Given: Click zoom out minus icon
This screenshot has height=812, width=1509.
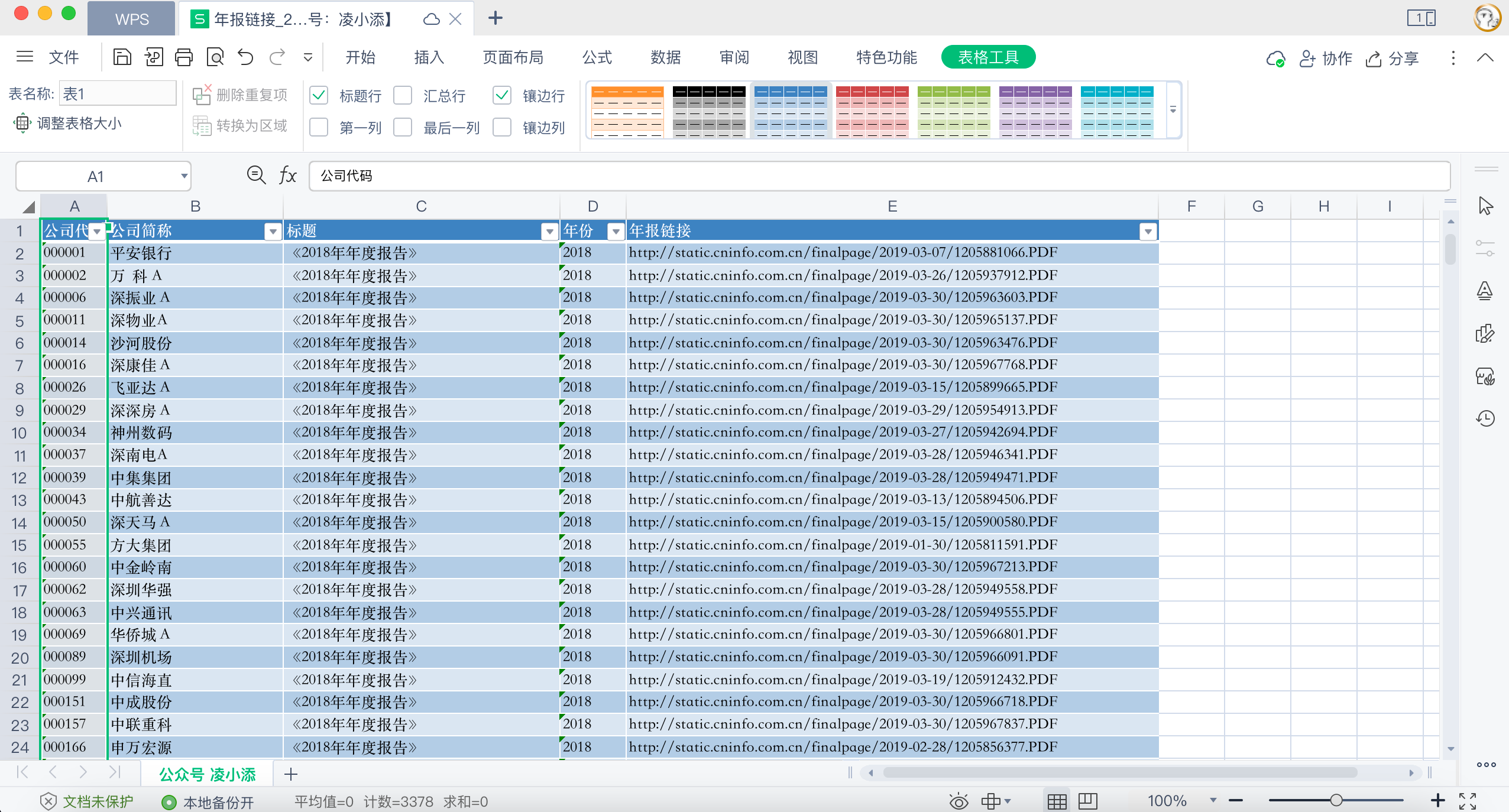Looking at the screenshot, I should click(1236, 801).
